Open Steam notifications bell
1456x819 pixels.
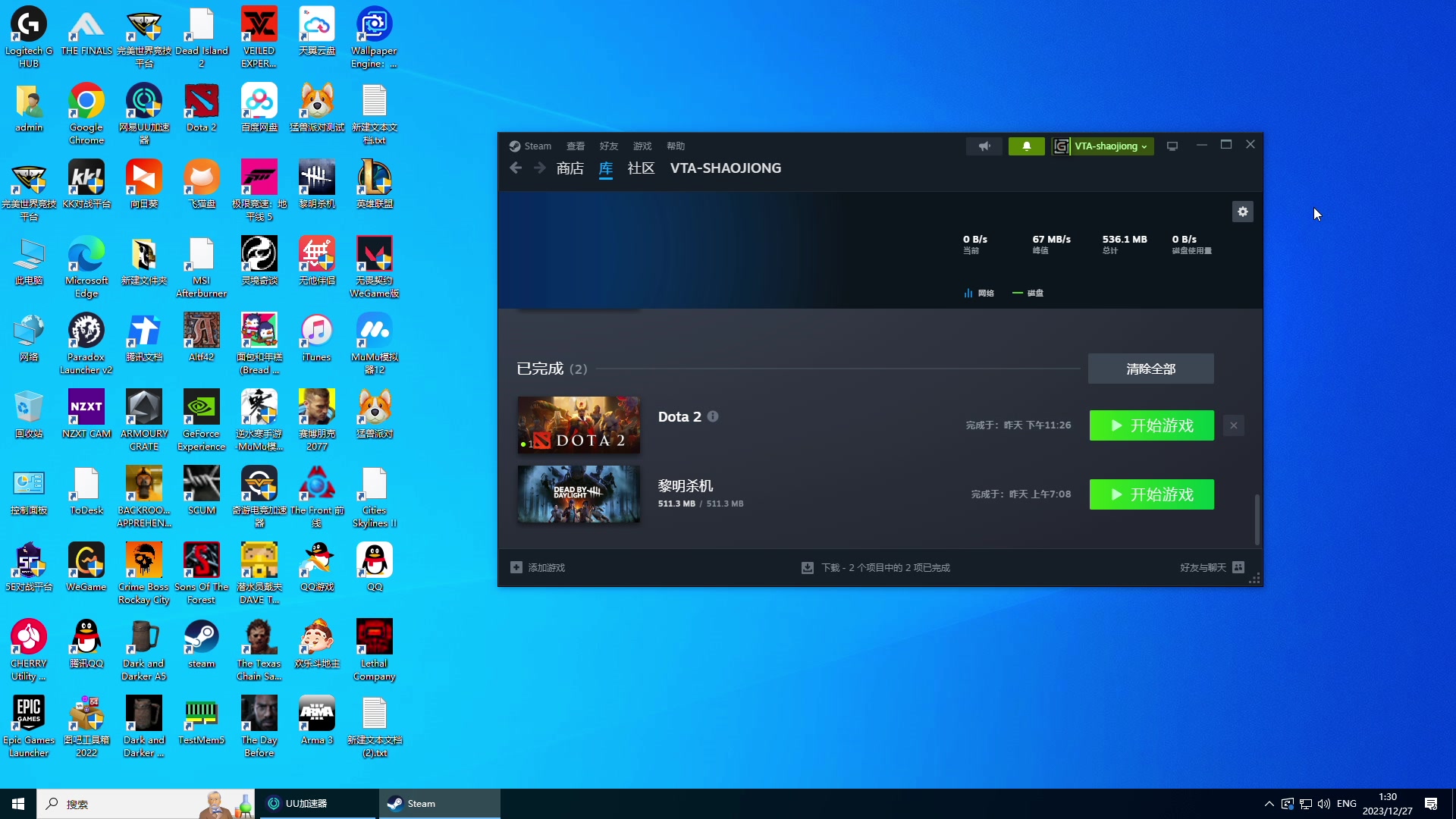[x=1026, y=146]
